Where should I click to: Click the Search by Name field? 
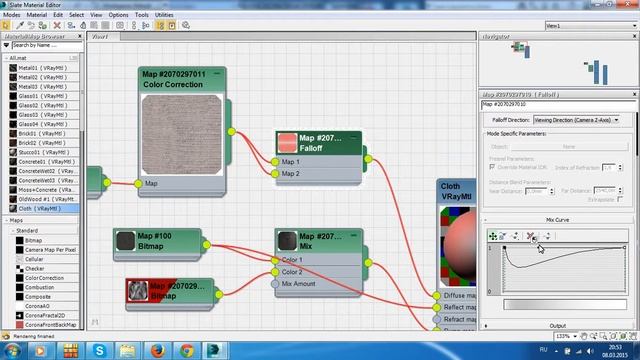[47, 45]
